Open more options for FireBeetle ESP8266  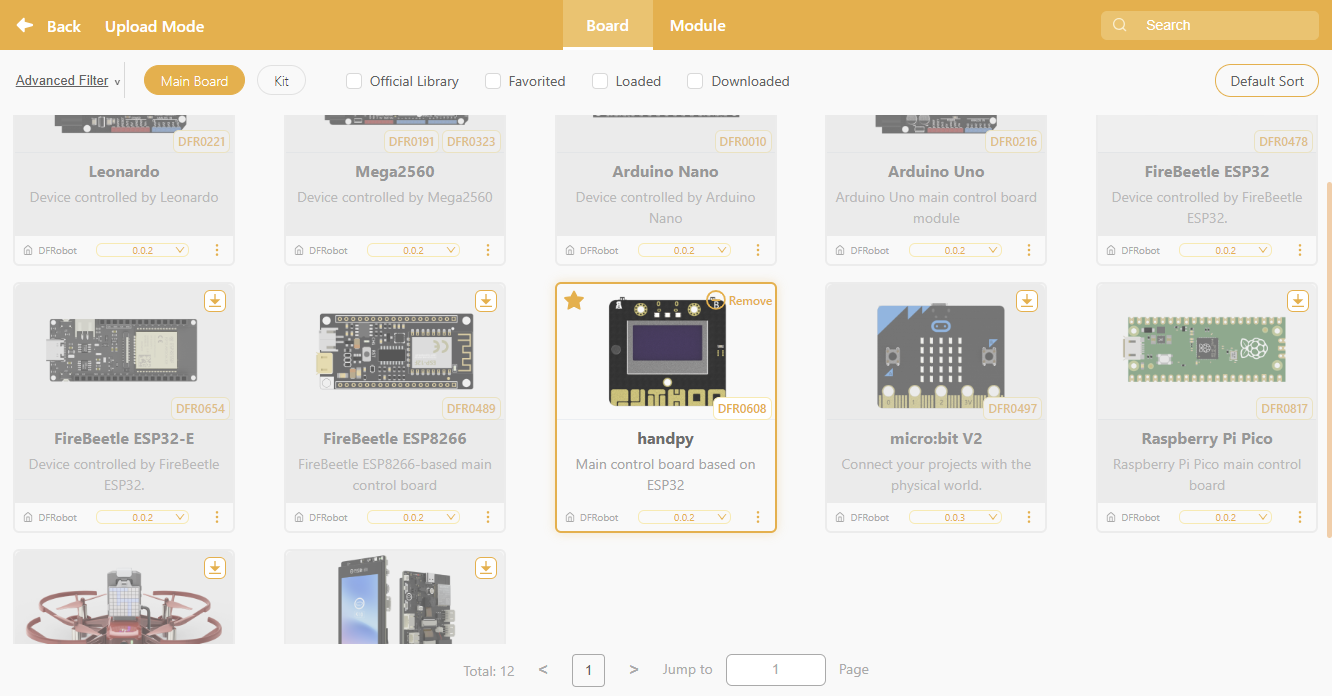point(488,517)
